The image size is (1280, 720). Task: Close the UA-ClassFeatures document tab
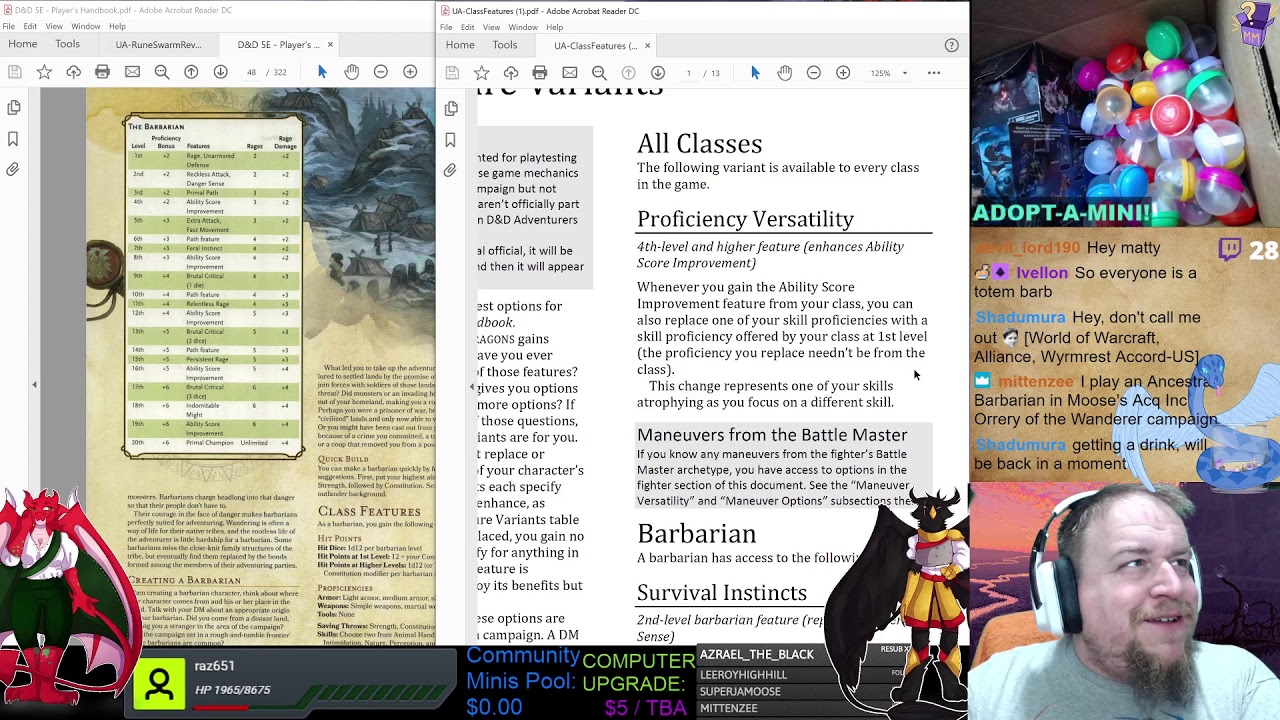click(x=647, y=46)
